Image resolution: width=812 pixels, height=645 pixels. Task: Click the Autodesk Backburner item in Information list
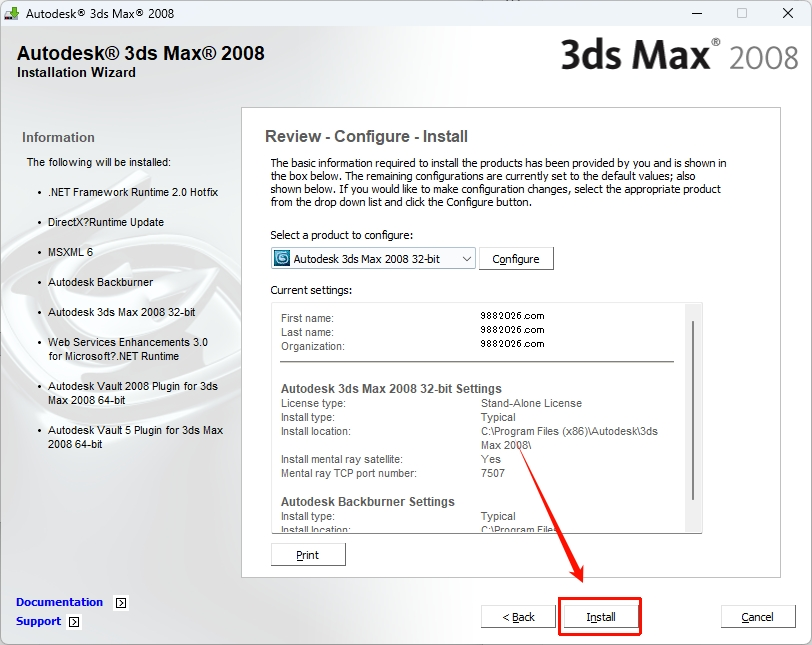pos(100,282)
